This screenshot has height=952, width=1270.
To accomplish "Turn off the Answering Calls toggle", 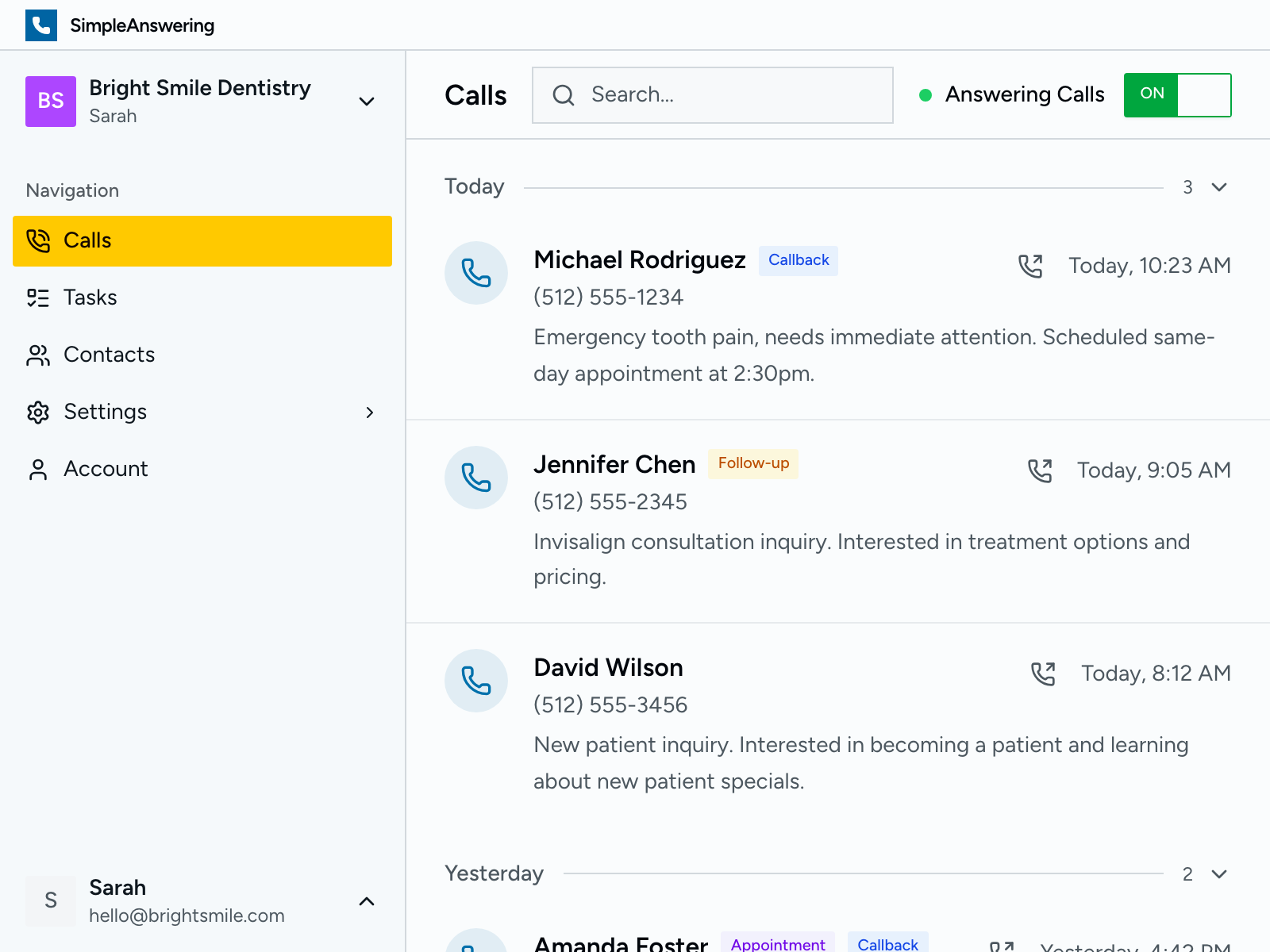I will click(1177, 94).
